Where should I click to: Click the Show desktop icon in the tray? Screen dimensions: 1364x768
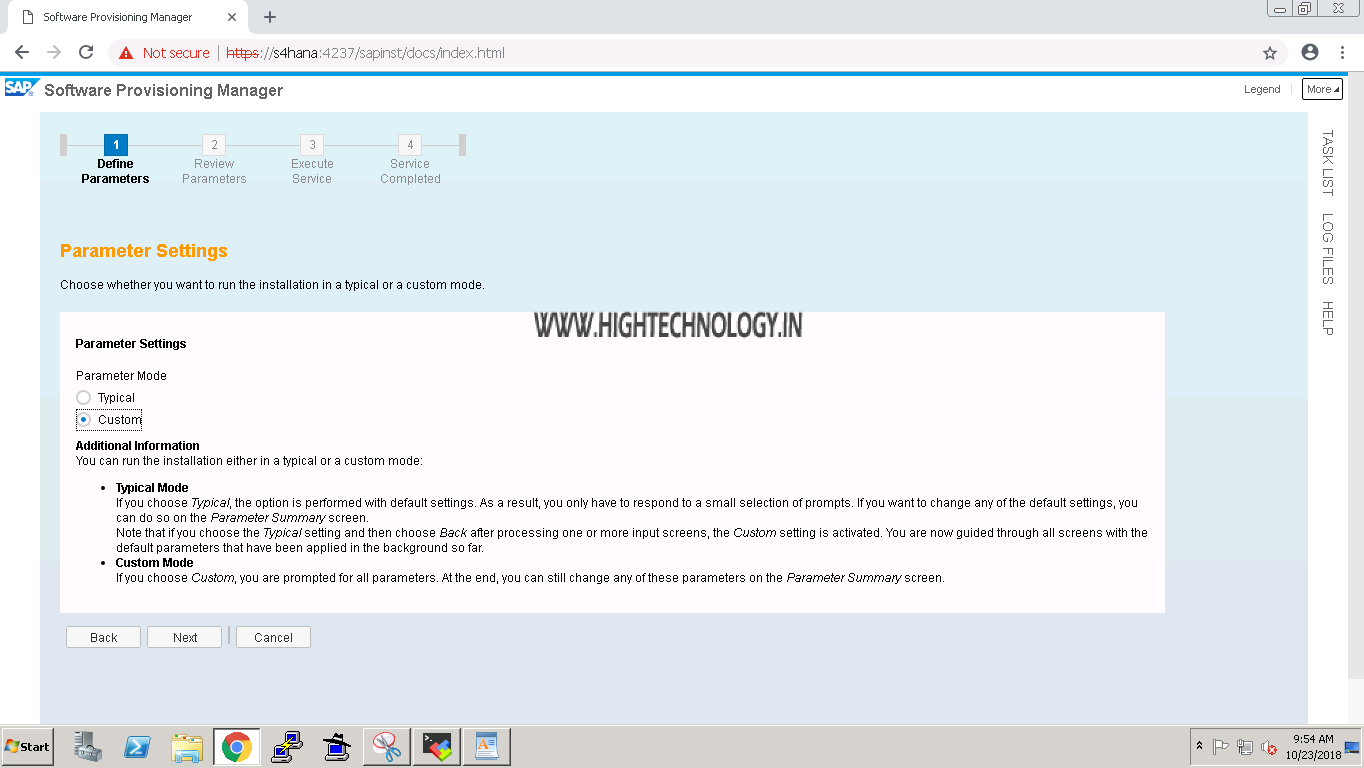(x=1352, y=747)
